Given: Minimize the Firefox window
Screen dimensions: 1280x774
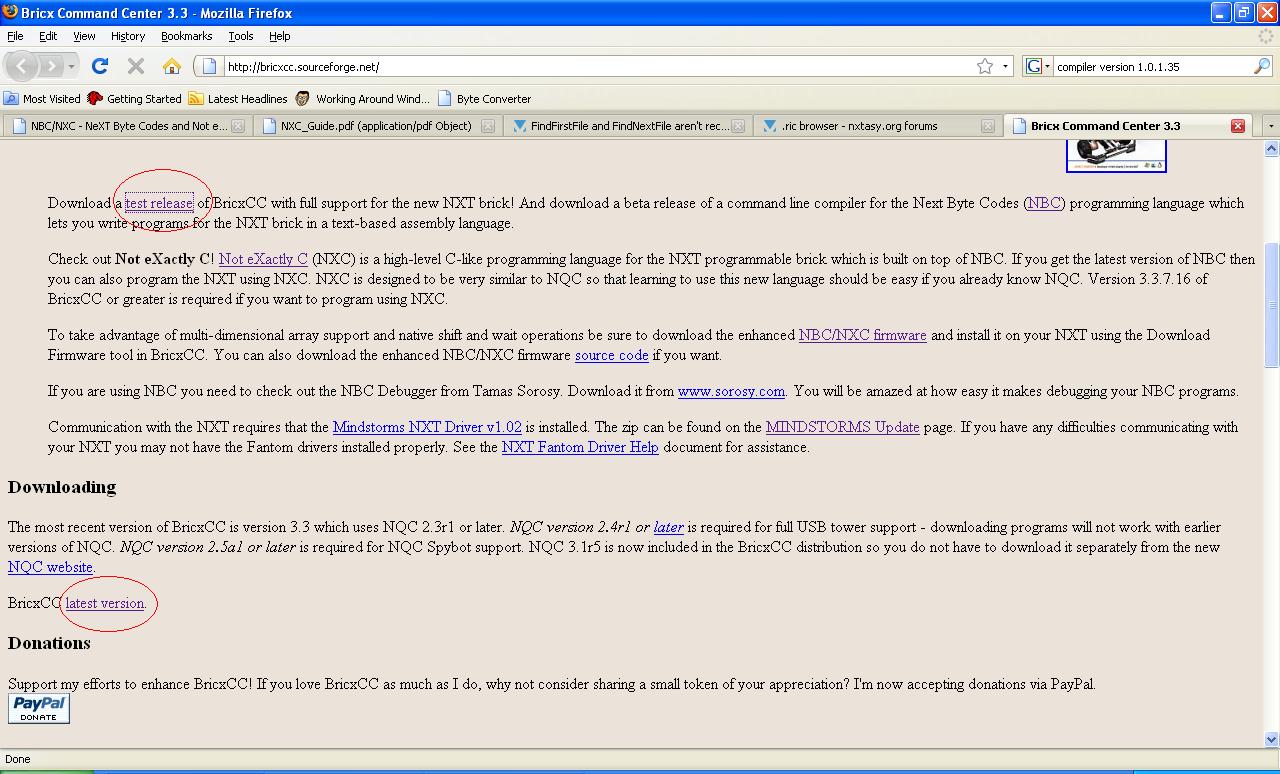Looking at the screenshot, I should tap(1221, 13).
